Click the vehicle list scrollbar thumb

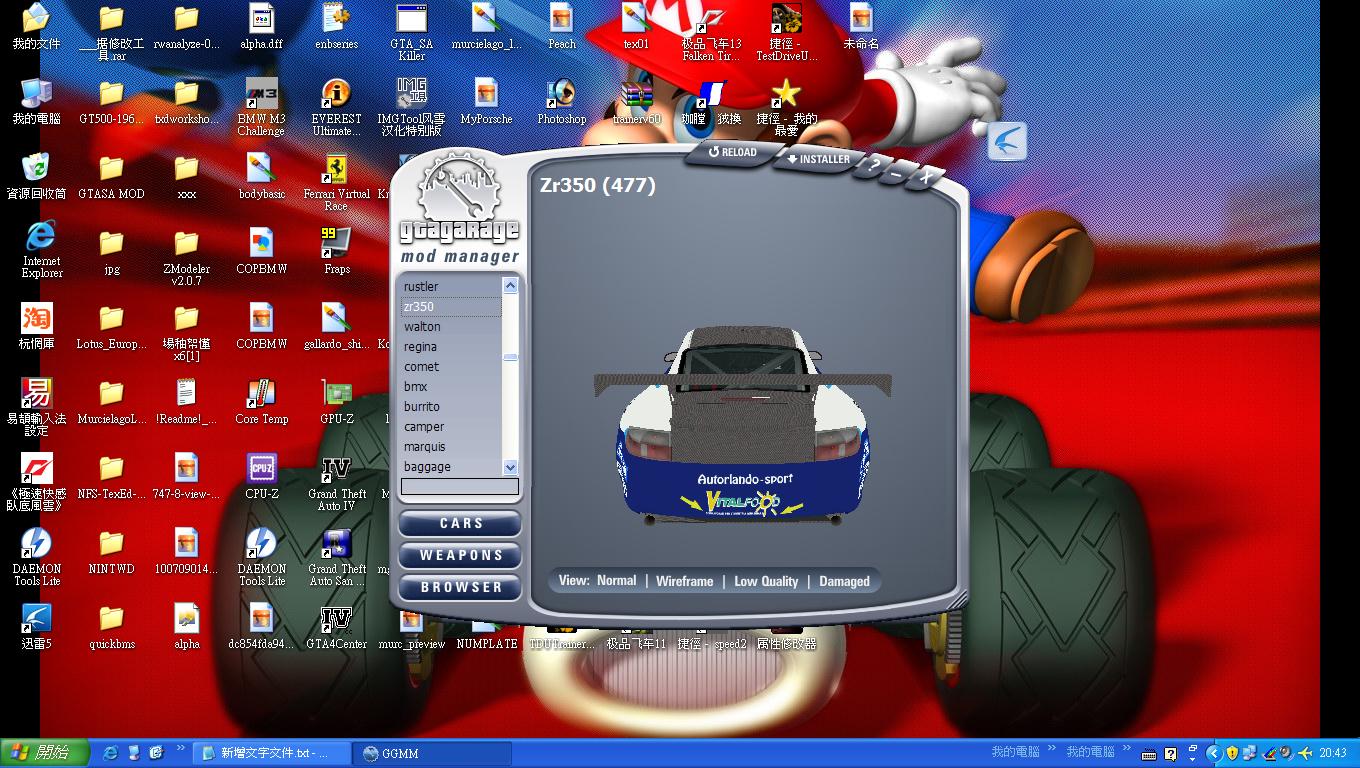(510, 357)
